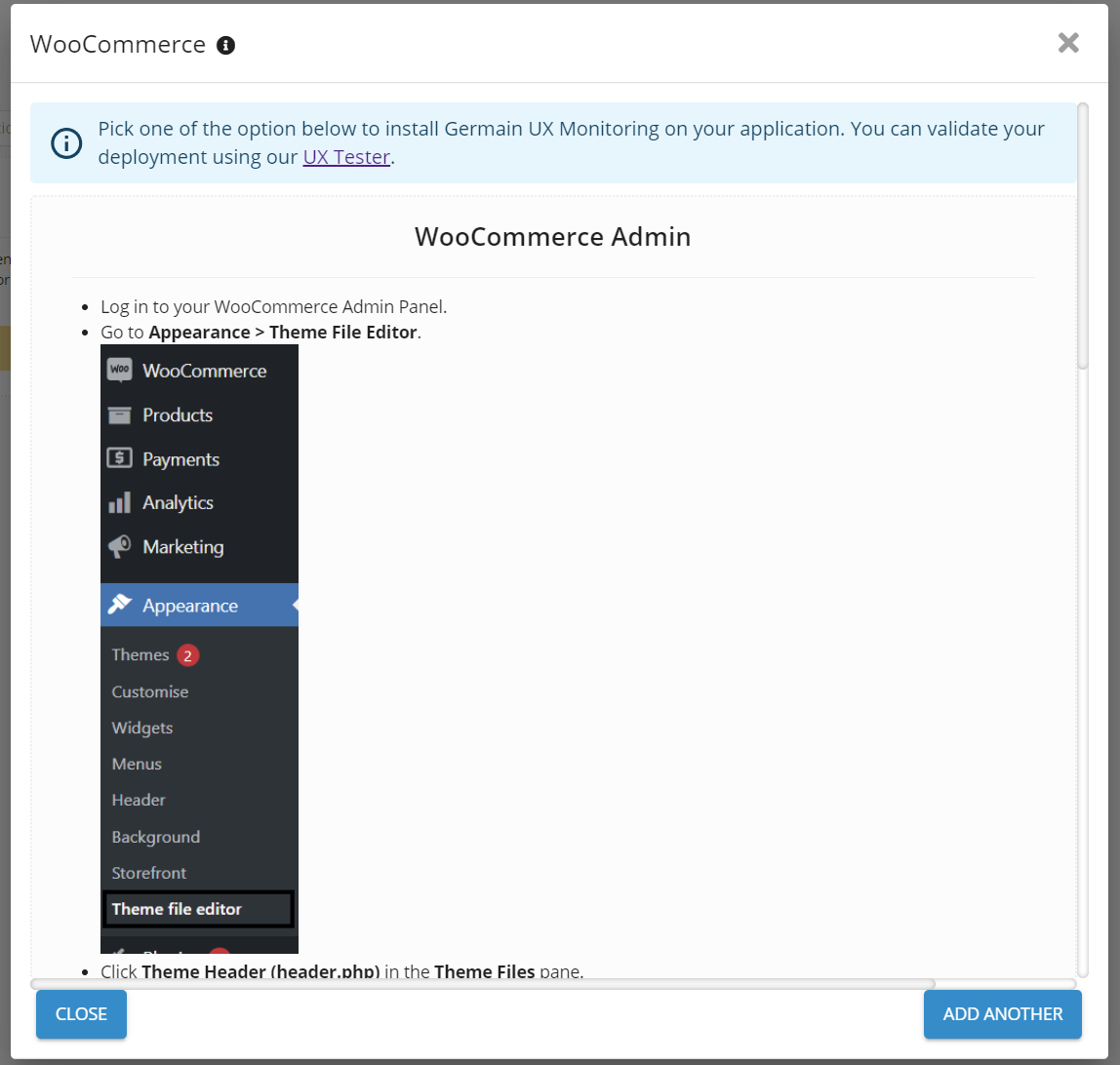The width and height of the screenshot is (1120, 1065).
Task: Open the Menus submenu entry
Action: pos(136,764)
